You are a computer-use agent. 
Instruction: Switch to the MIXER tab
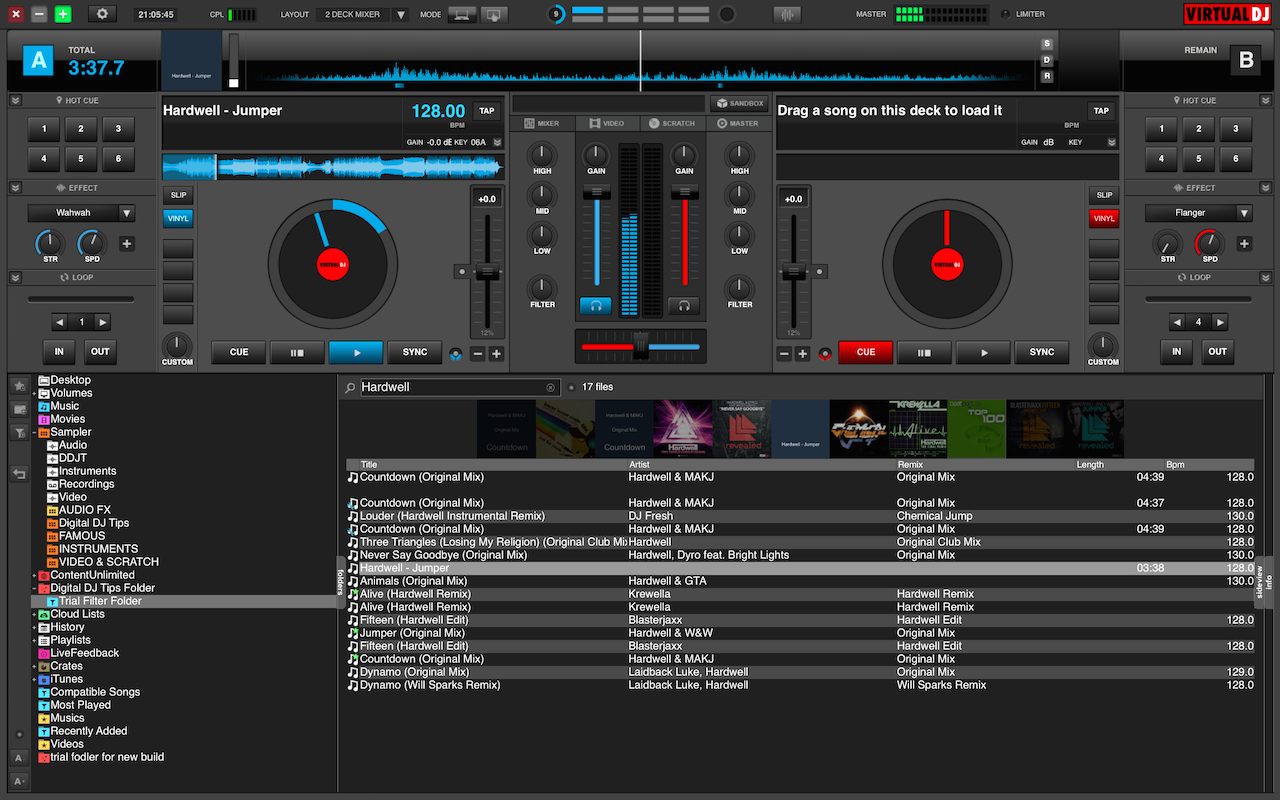542,123
